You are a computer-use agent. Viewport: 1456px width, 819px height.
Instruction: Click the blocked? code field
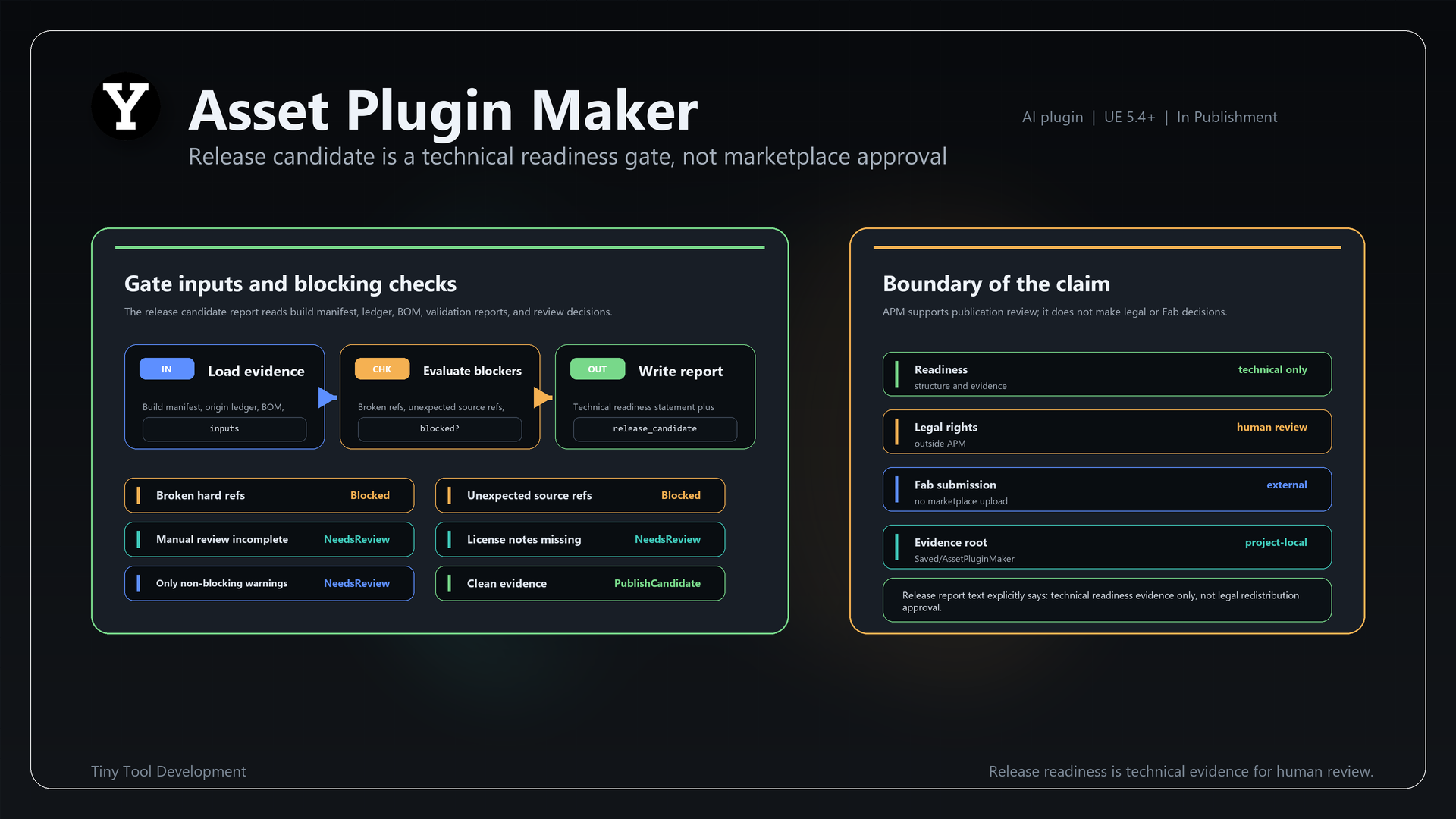coord(440,429)
